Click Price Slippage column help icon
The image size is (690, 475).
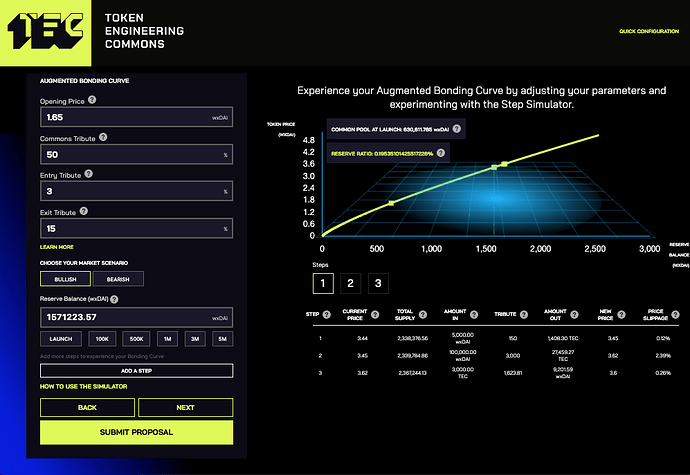675,315
